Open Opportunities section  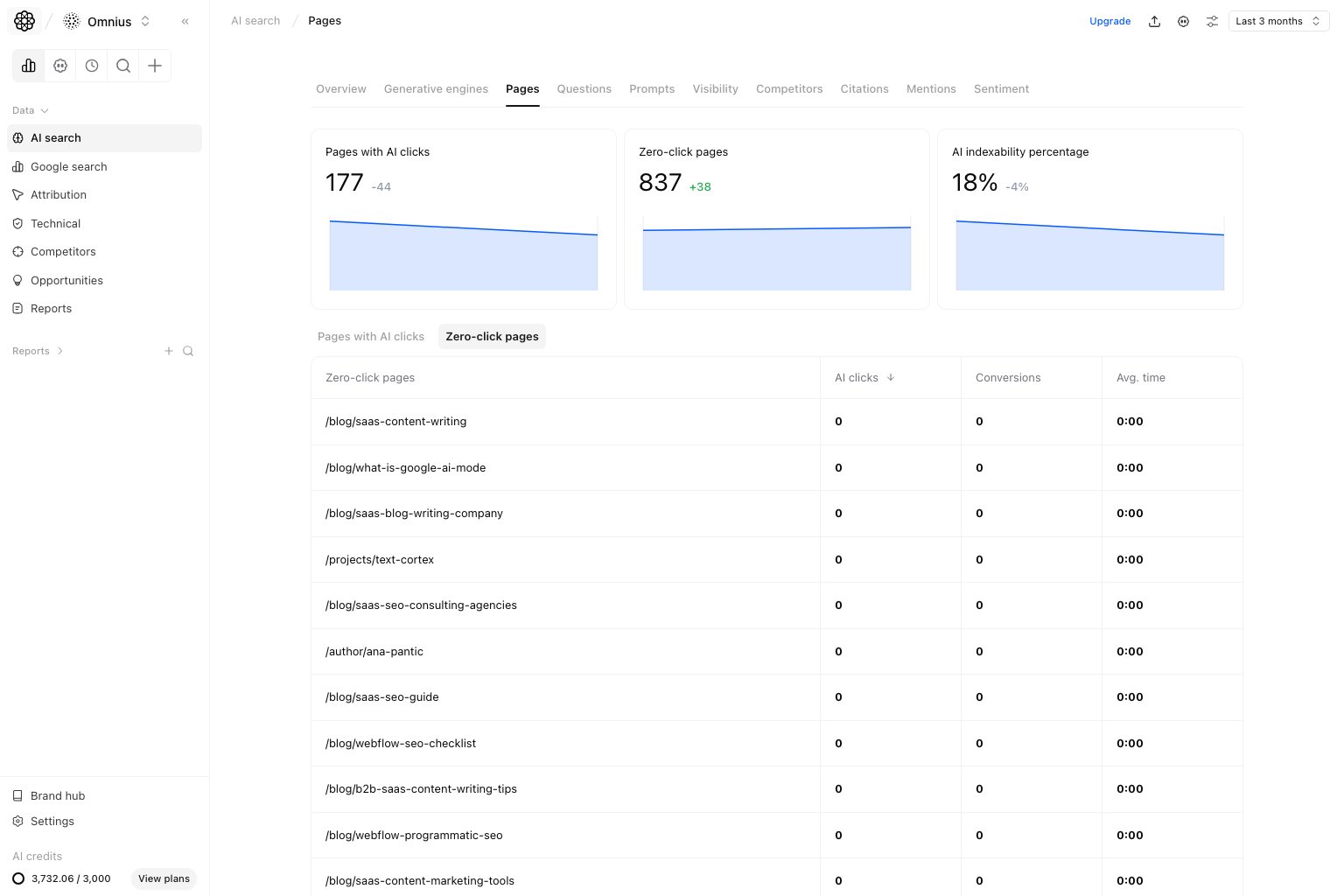pyautogui.click(x=104, y=280)
